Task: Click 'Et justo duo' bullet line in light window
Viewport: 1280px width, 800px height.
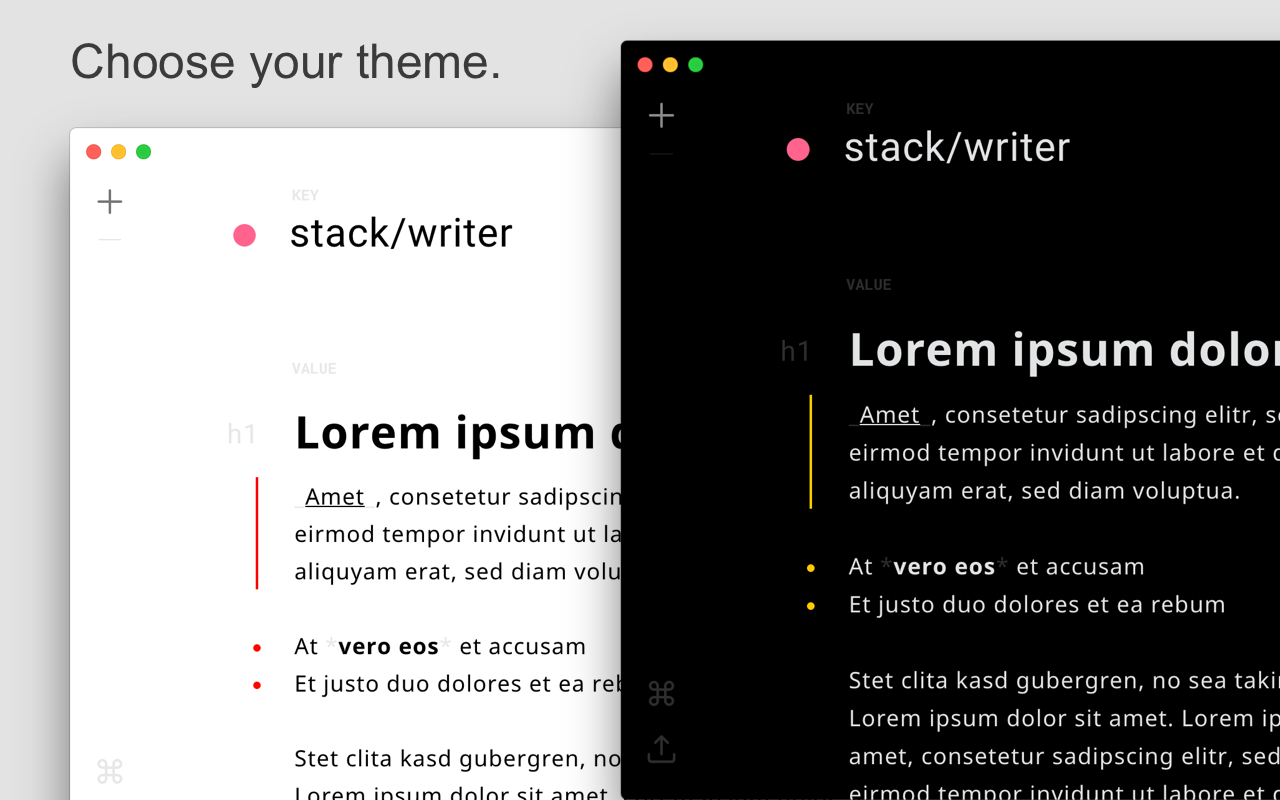Action: tap(458, 685)
